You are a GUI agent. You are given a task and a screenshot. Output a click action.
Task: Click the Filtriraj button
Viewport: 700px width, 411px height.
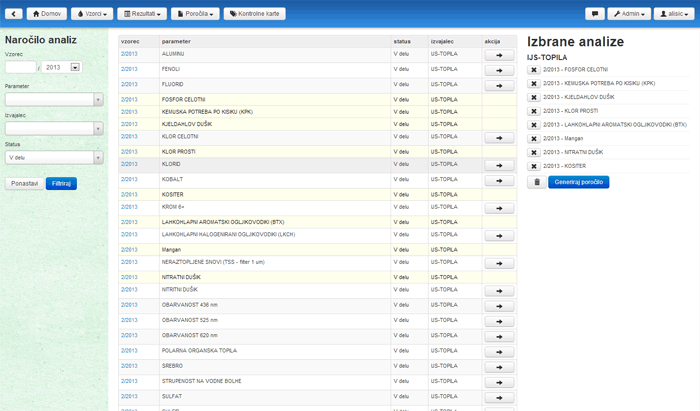61,183
